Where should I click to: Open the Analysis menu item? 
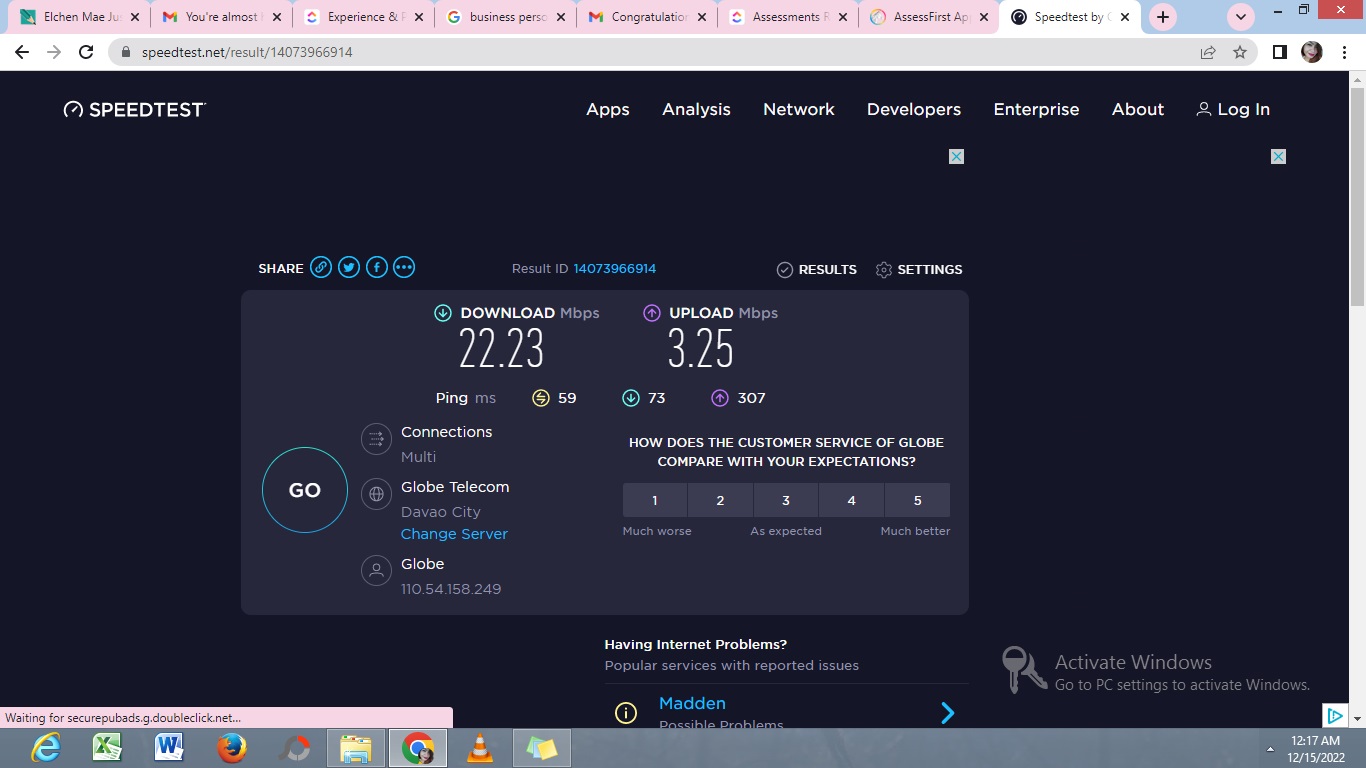tap(696, 109)
